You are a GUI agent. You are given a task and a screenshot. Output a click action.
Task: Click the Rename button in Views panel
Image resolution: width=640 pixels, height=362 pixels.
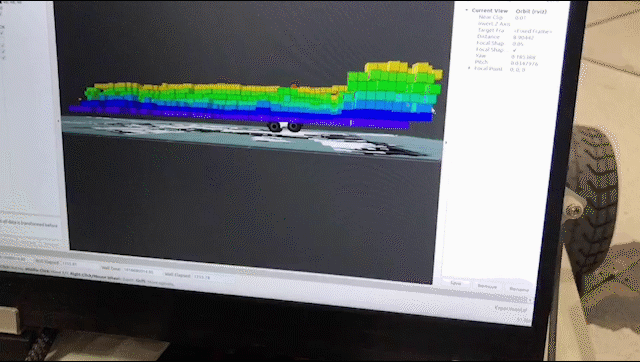pos(519,289)
